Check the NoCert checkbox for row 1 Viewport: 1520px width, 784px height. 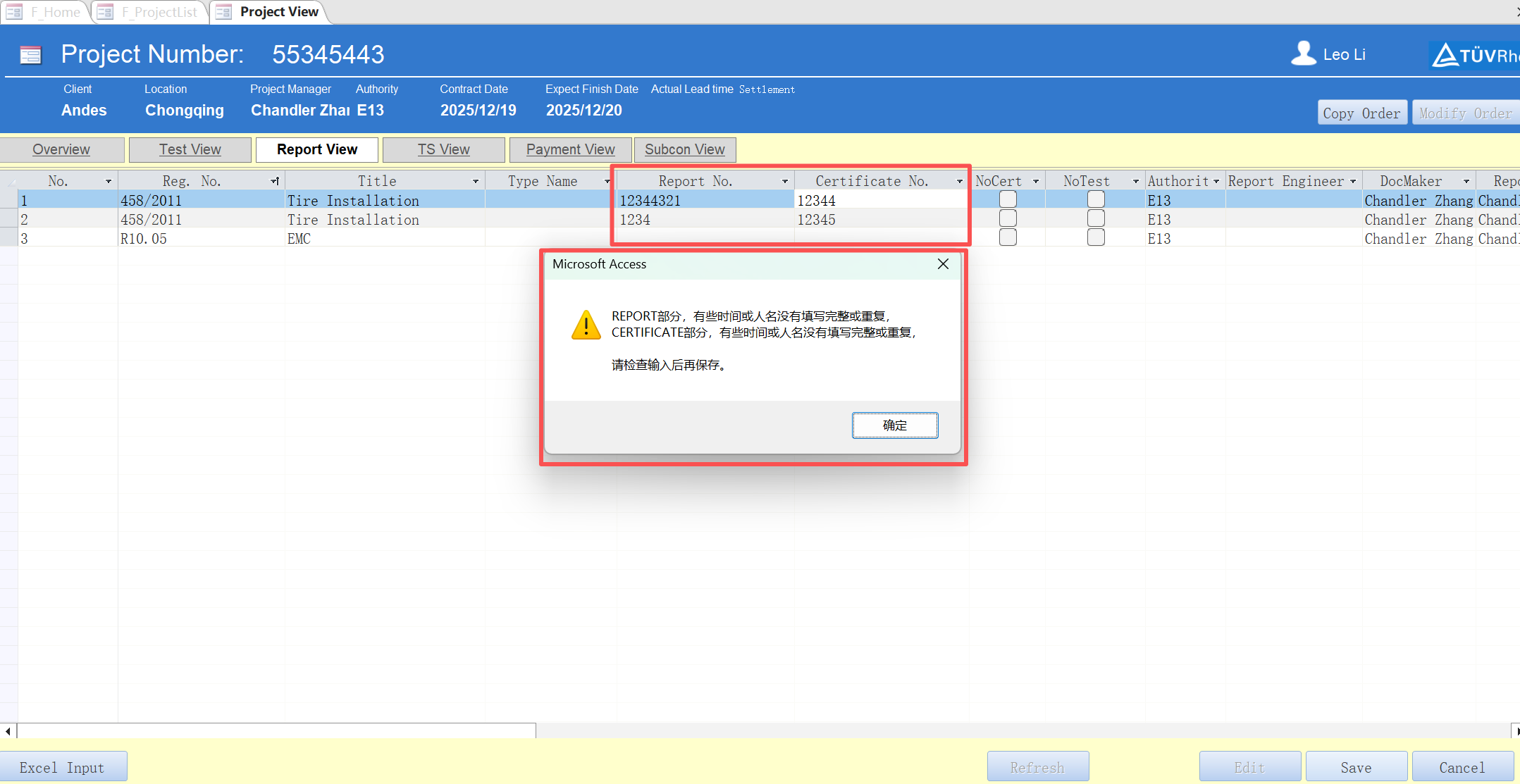1008,199
